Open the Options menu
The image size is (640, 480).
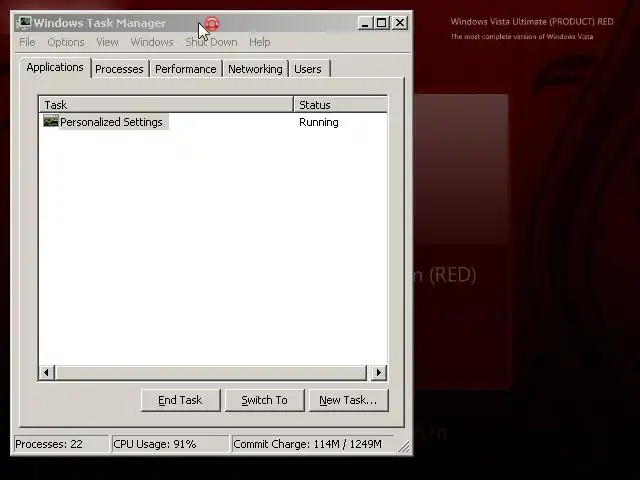[66, 42]
